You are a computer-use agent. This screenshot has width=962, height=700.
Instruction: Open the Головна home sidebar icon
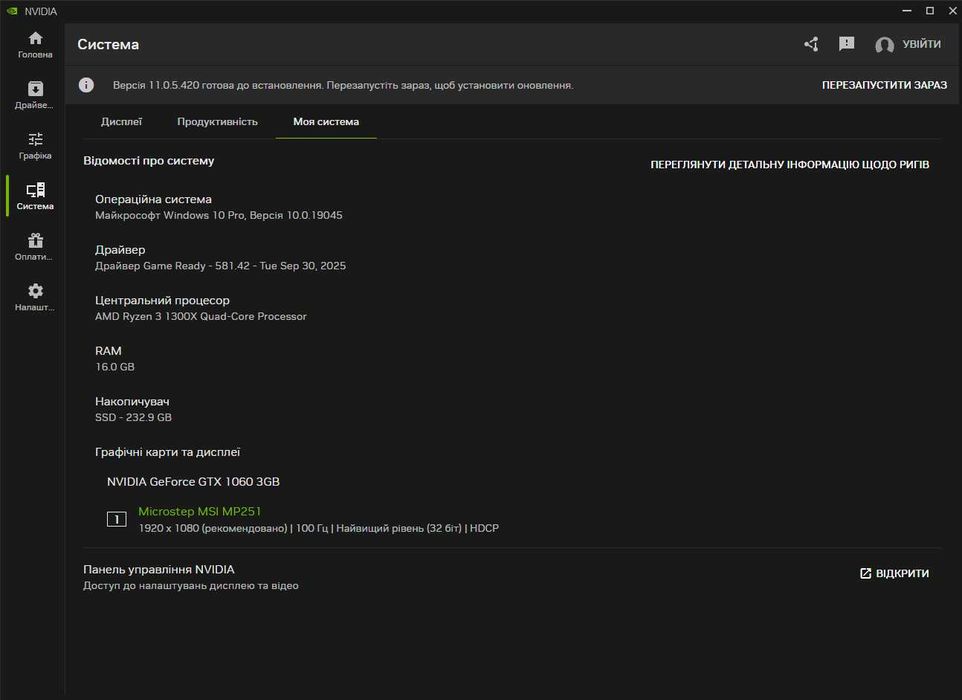(35, 44)
